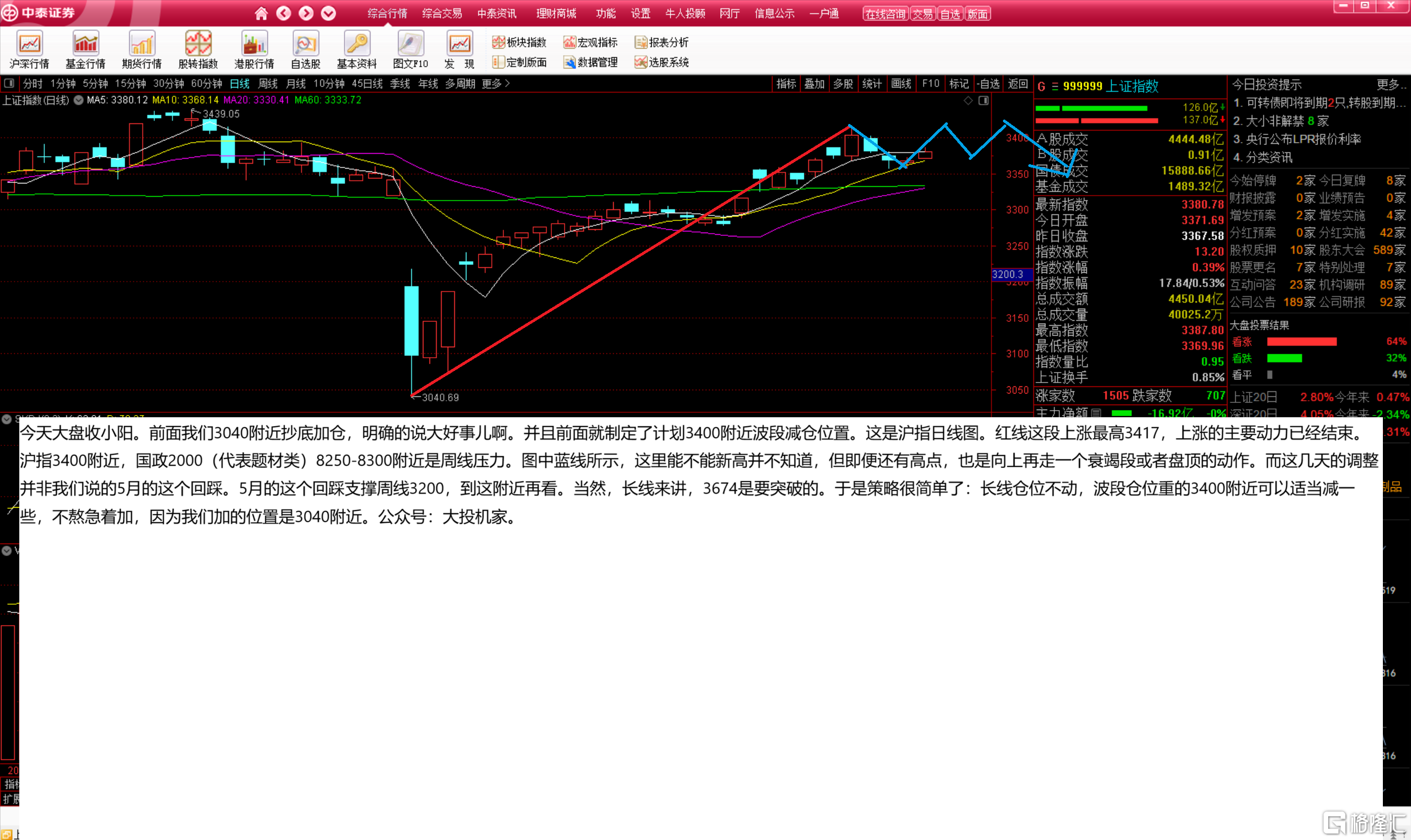Remove from watchlist via -自选
The width and height of the screenshot is (1411, 840).
point(989,84)
